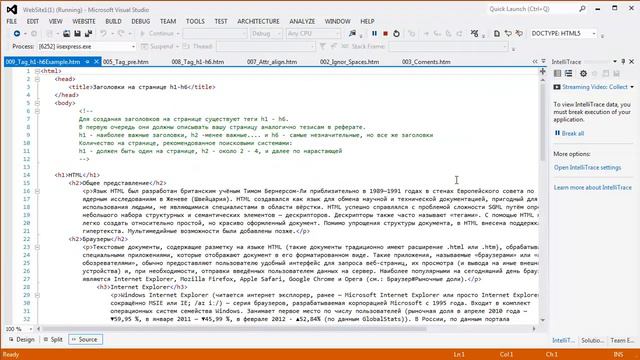Click the tab overflow chevrons icon
The height and width of the screenshot is (360, 640).
[535, 61]
